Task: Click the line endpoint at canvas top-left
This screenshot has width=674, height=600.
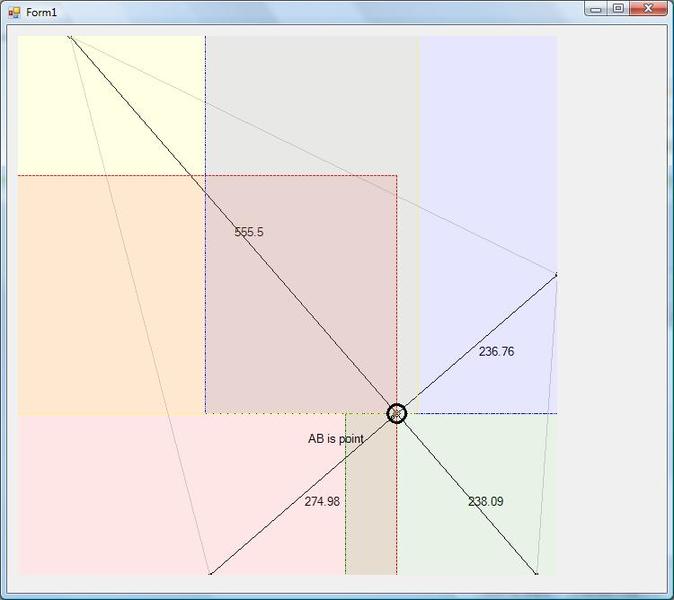Action: click(69, 37)
